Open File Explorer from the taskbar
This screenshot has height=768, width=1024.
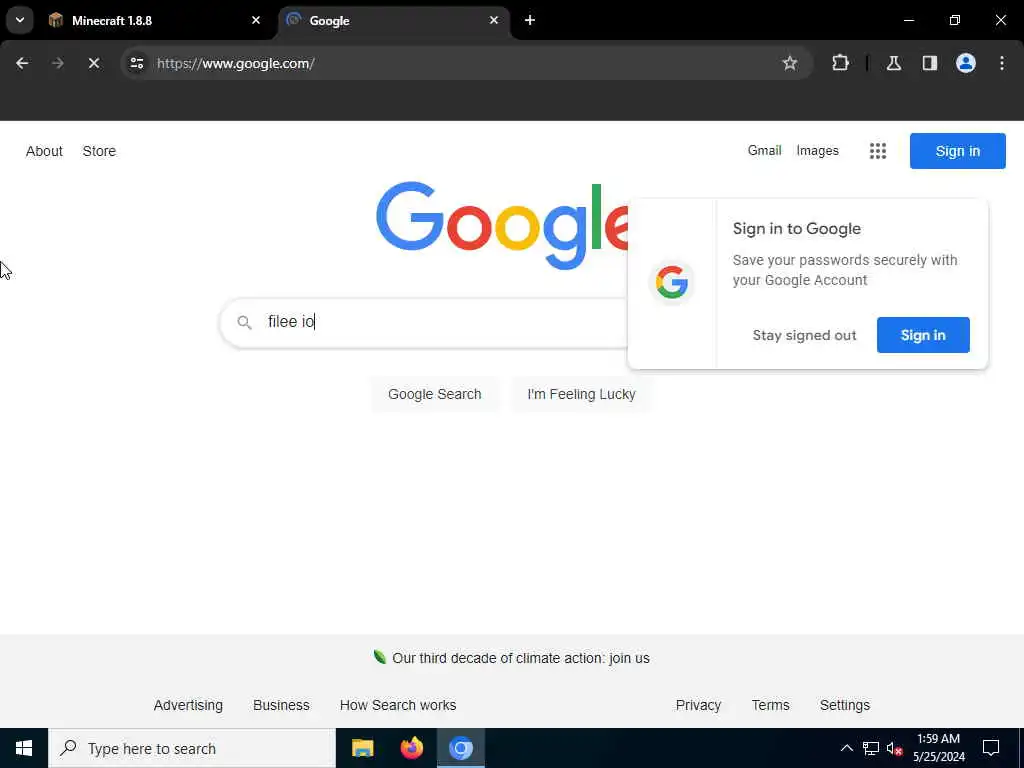362,748
